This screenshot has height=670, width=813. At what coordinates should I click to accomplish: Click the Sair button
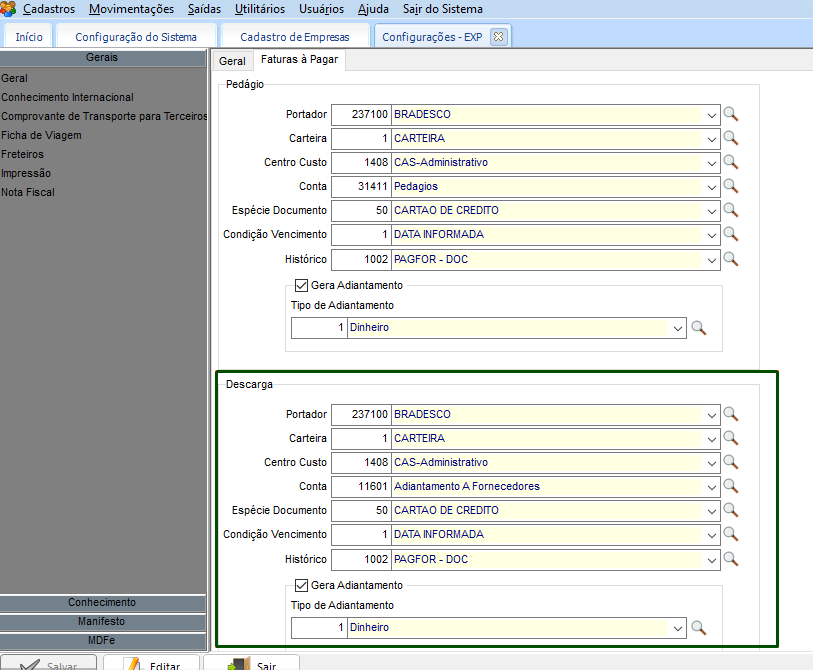(251, 663)
